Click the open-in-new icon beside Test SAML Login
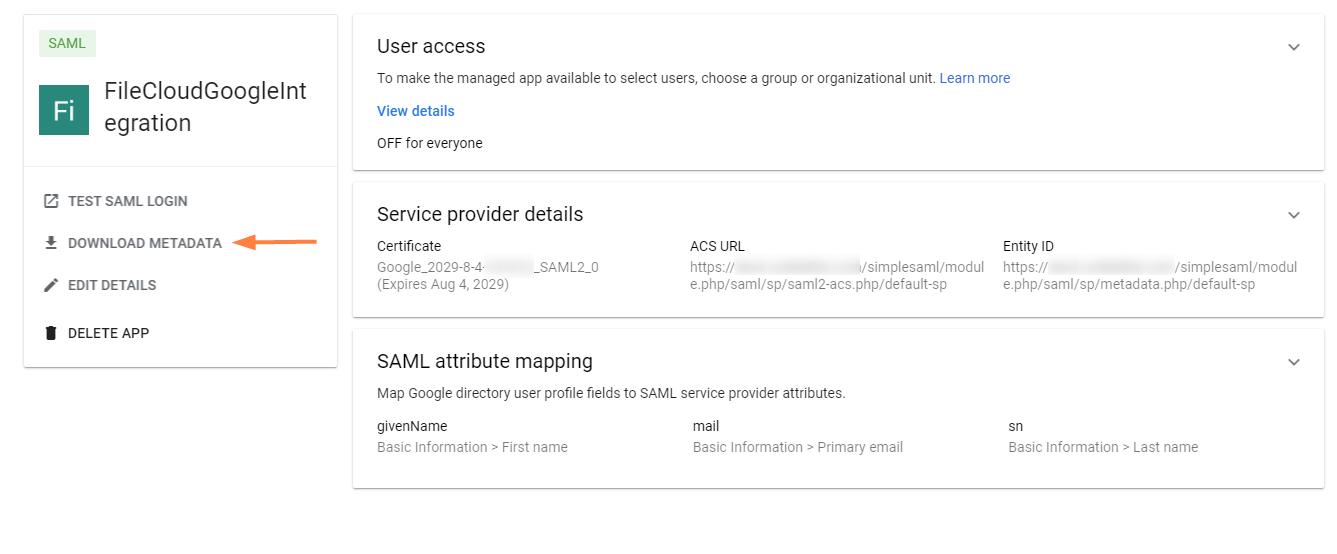 [51, 201]
